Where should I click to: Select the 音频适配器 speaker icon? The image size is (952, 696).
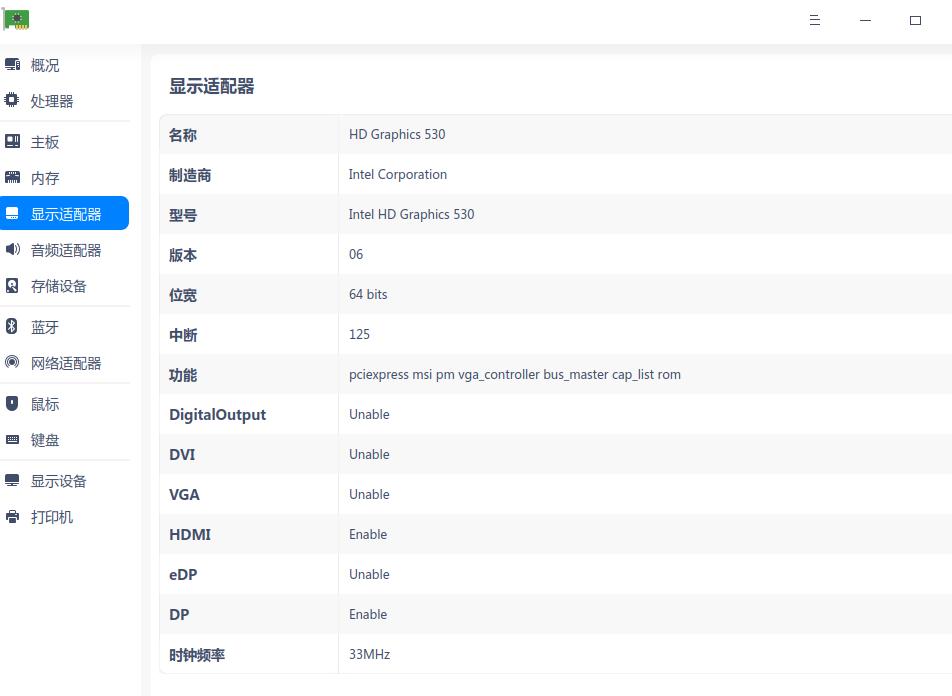(x=13, y=249)
